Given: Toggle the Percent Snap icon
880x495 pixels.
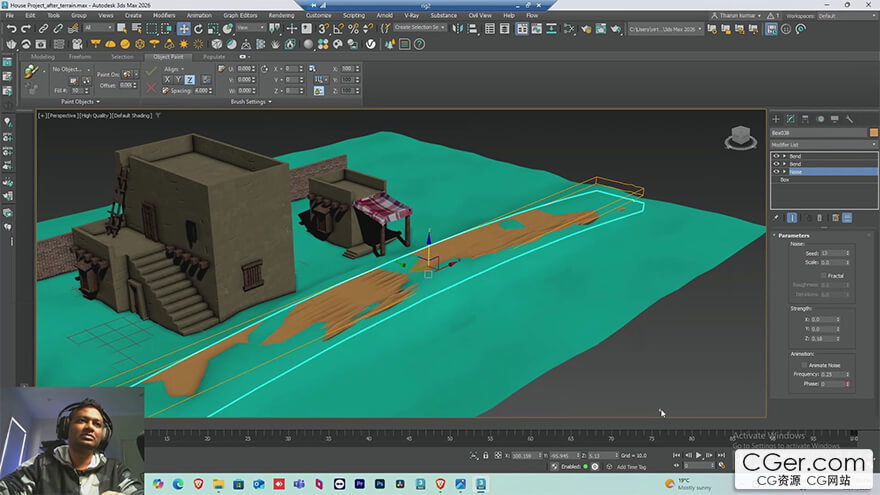Looking at the screenshot, I should (x=353, y=29).
